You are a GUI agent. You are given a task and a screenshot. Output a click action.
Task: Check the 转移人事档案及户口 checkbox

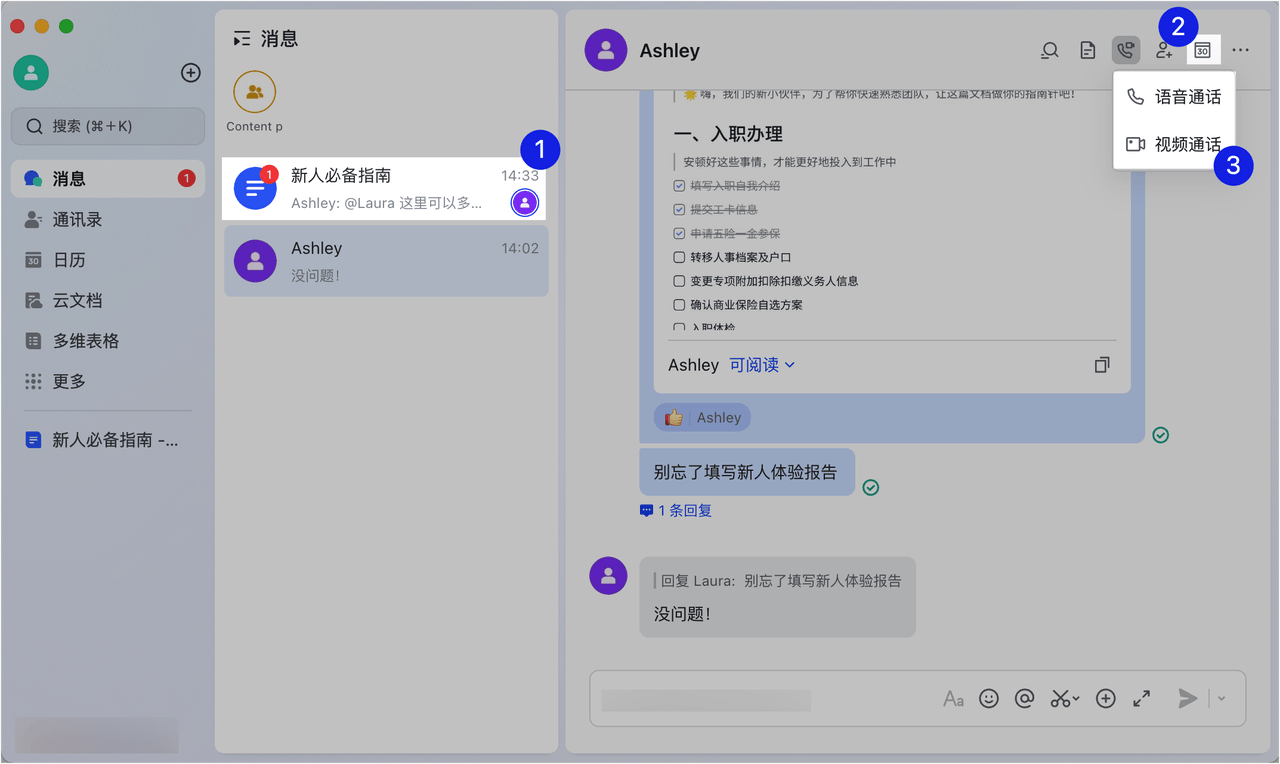point(680,258)
